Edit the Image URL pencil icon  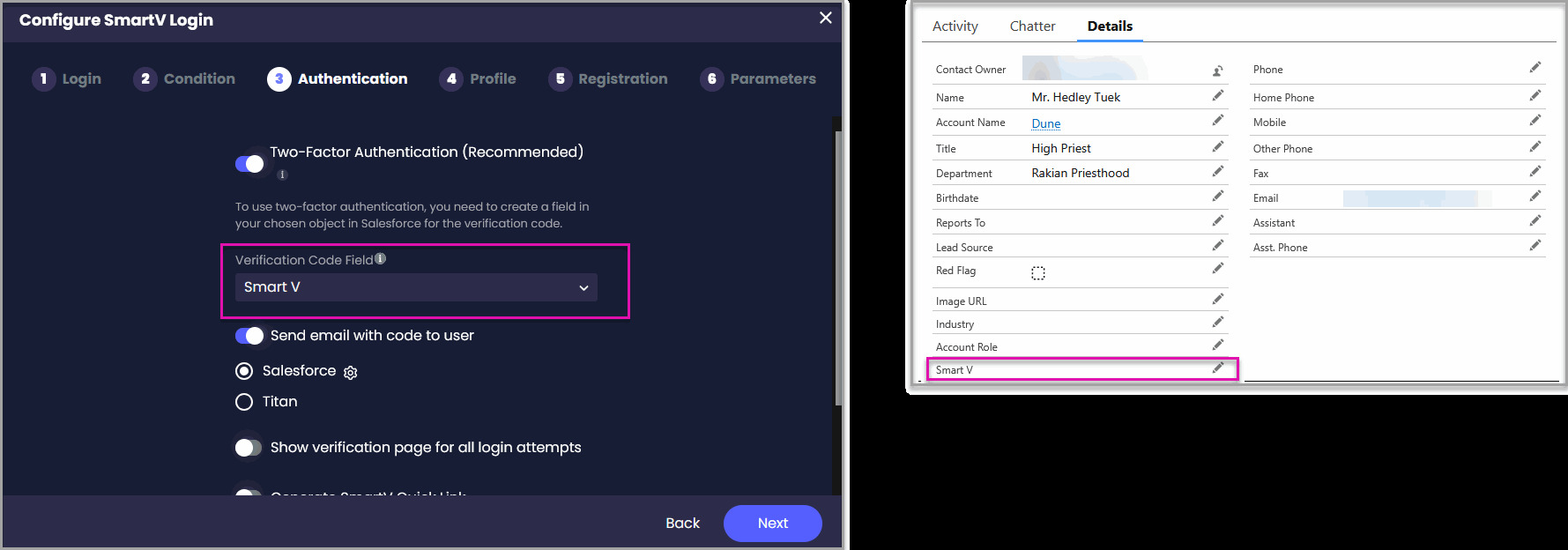click(1218, 299)
